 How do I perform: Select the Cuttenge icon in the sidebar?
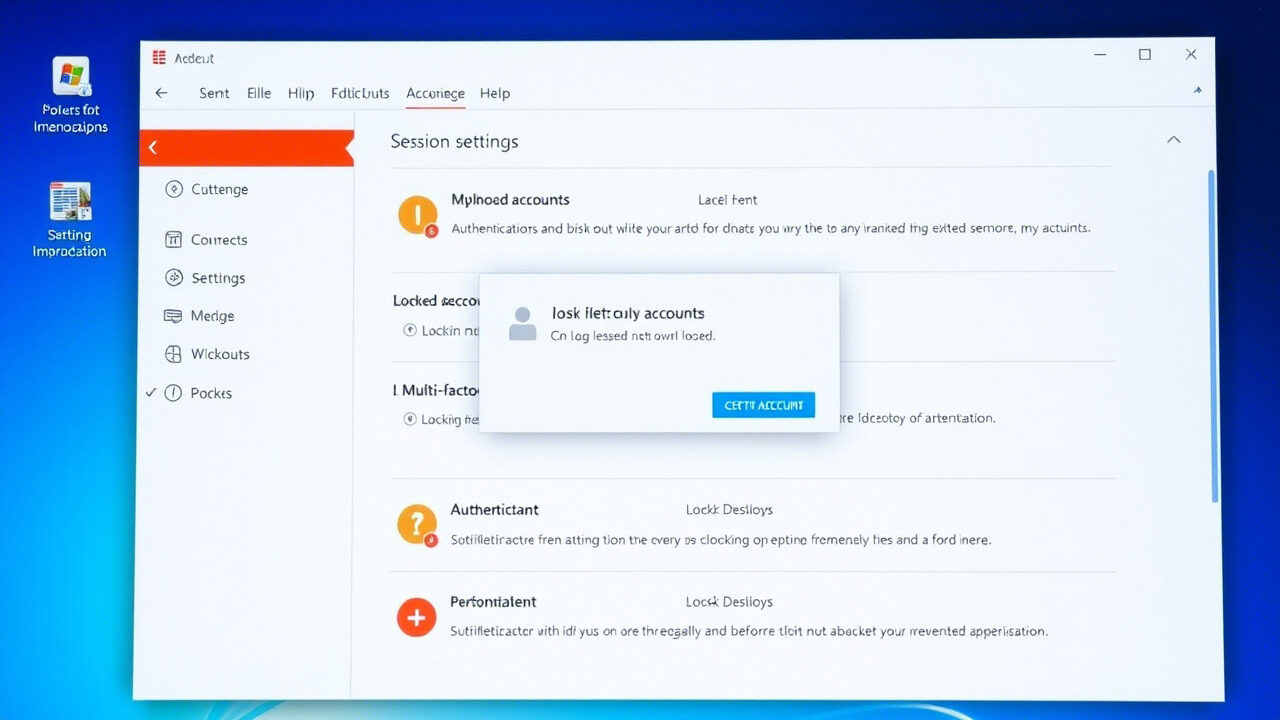point(177,189)
